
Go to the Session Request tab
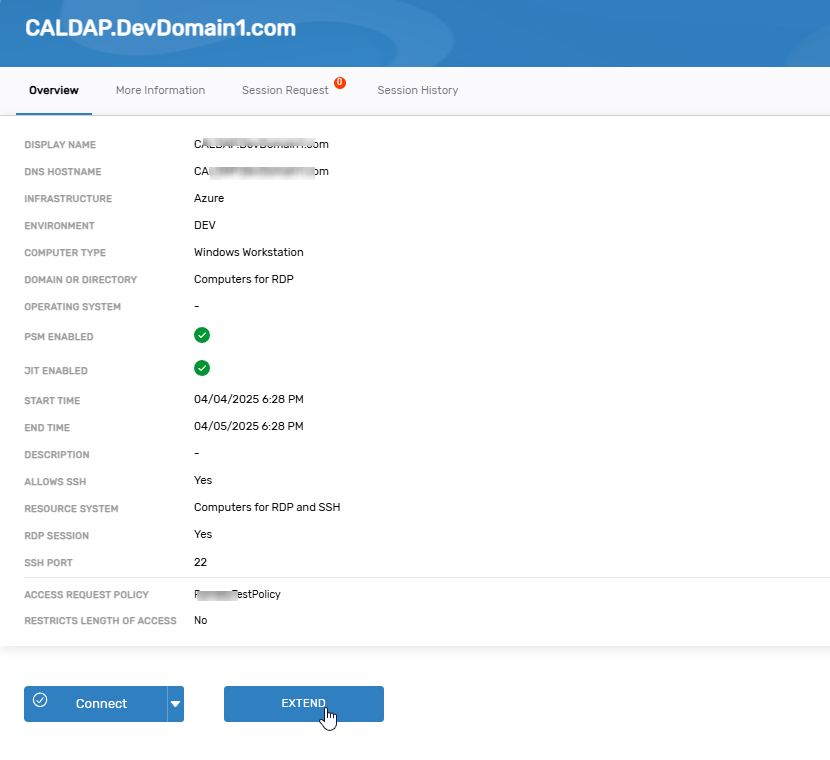coord(285,90)
